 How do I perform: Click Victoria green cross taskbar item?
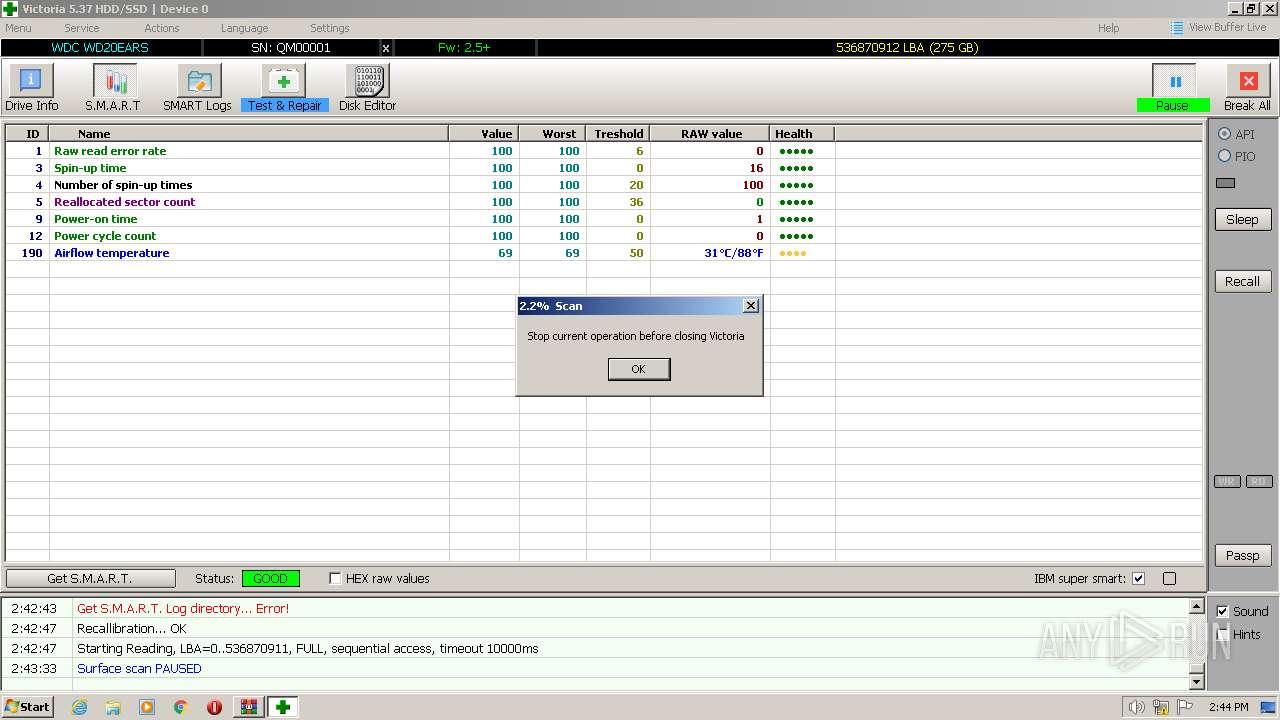[x=282, y=707]
